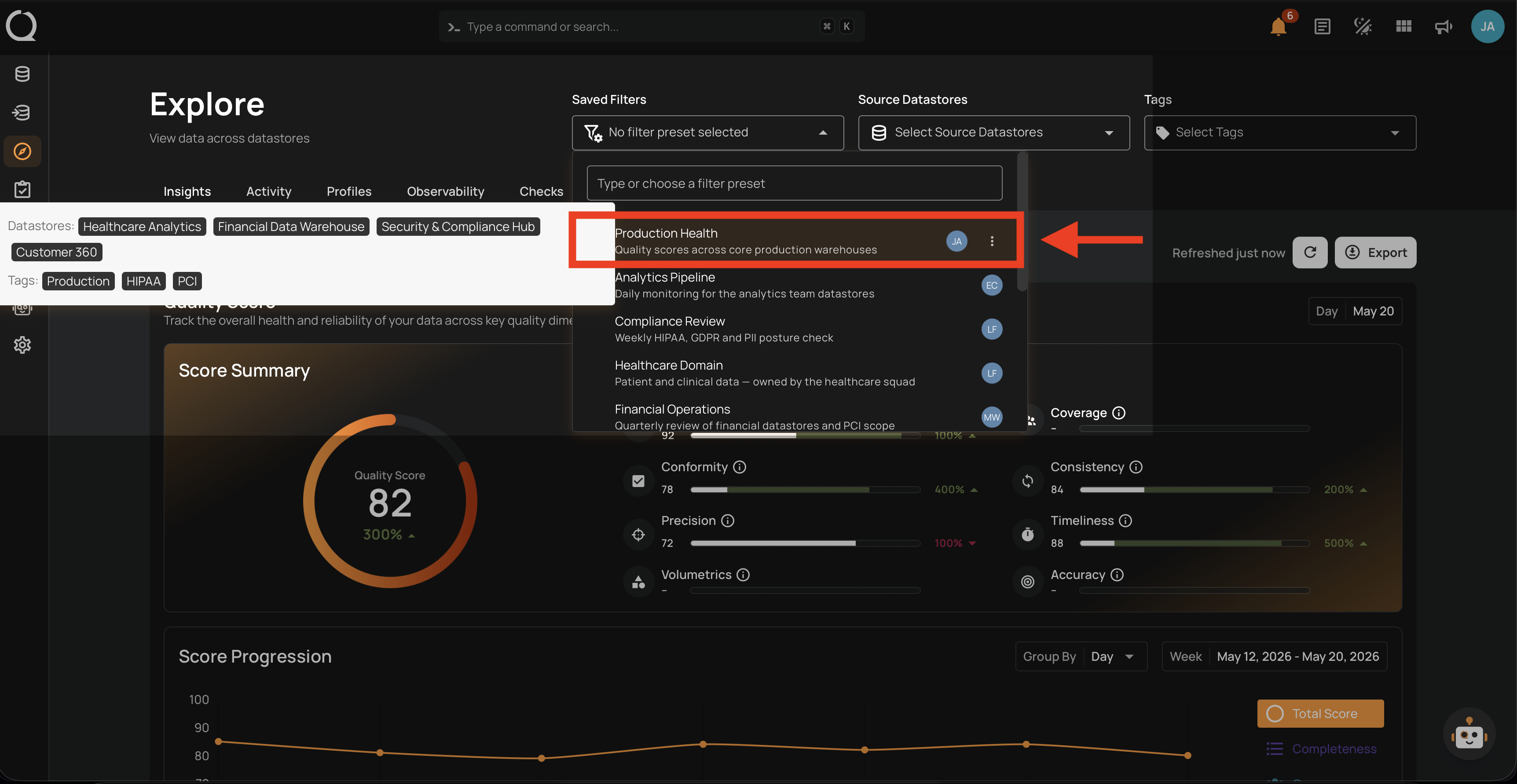Switch to the Profiles tab
This screenshot has width=1517, height=784.
(349, 191)
